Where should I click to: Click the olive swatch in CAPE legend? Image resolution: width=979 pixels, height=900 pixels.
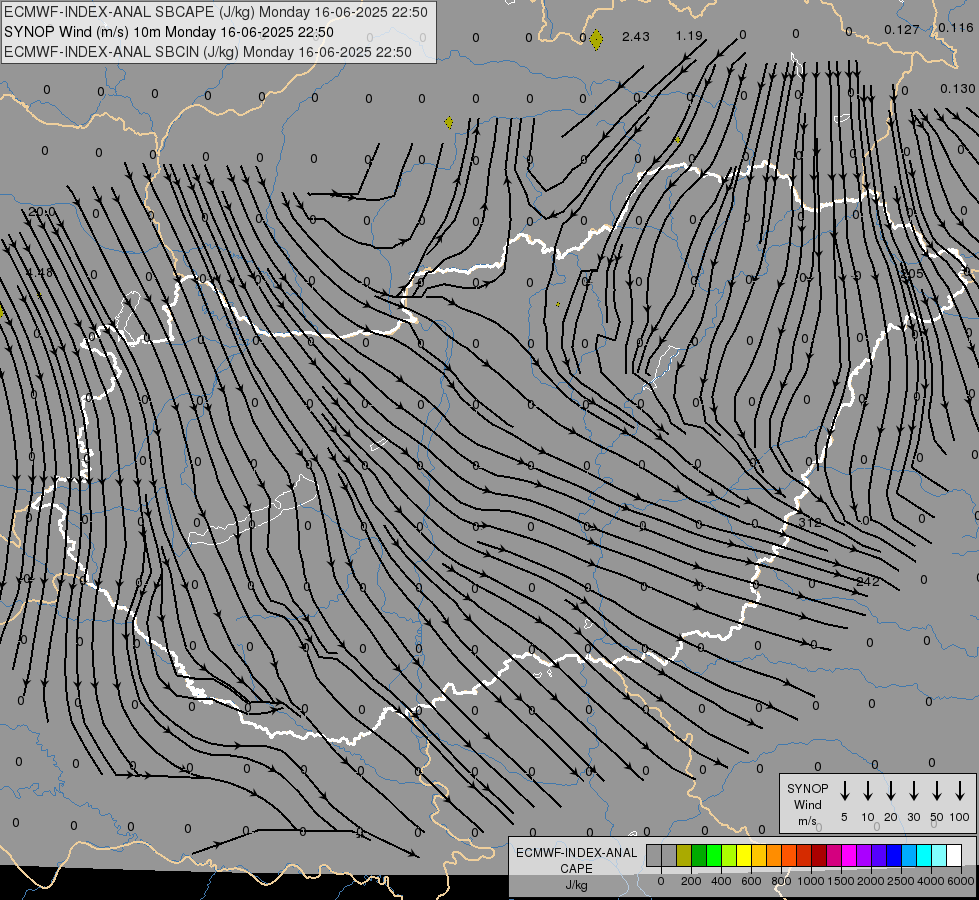tap(684, 855)
